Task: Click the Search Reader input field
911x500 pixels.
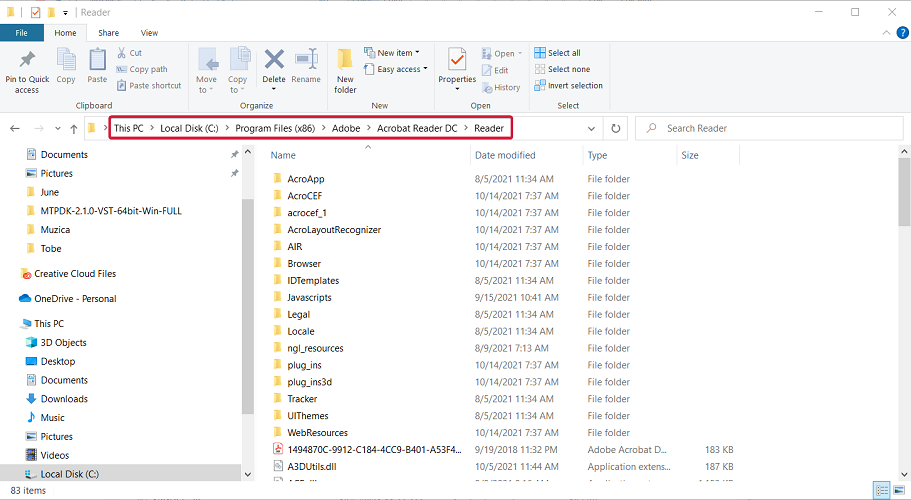Action: coord(769,128)
